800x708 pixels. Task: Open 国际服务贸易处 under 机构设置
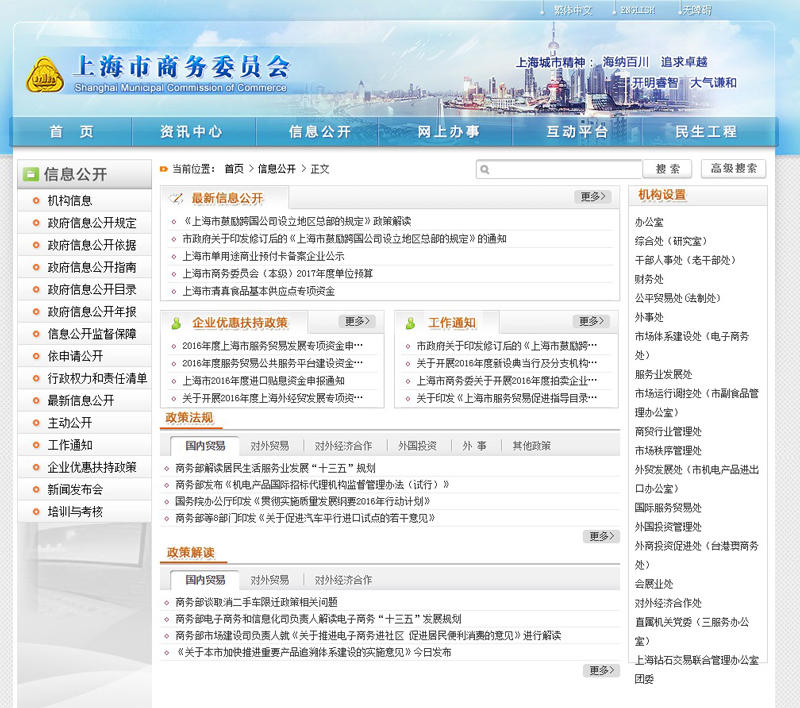(668, 508)
